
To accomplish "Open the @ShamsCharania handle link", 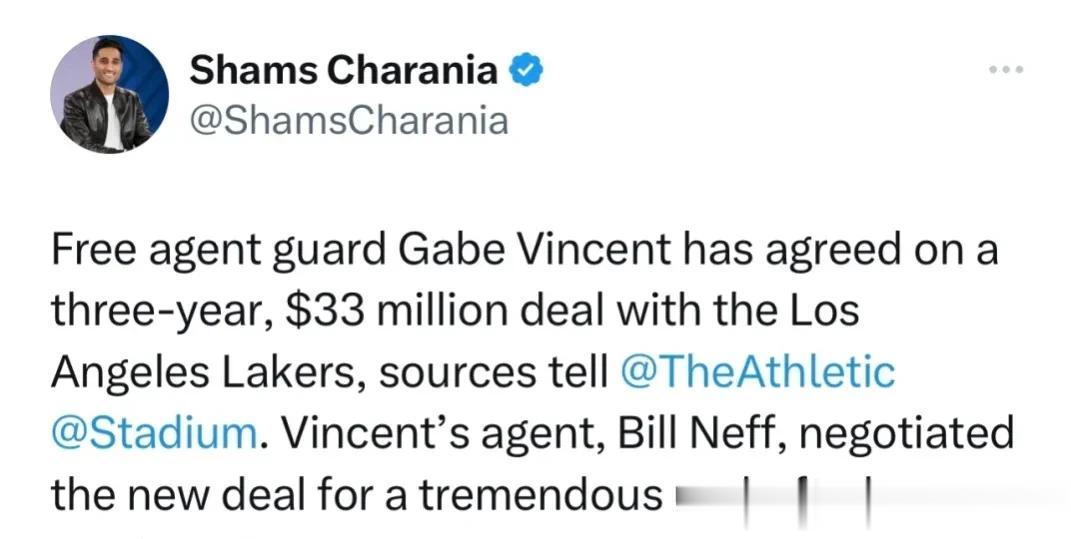I will click(x=349, y=120).
